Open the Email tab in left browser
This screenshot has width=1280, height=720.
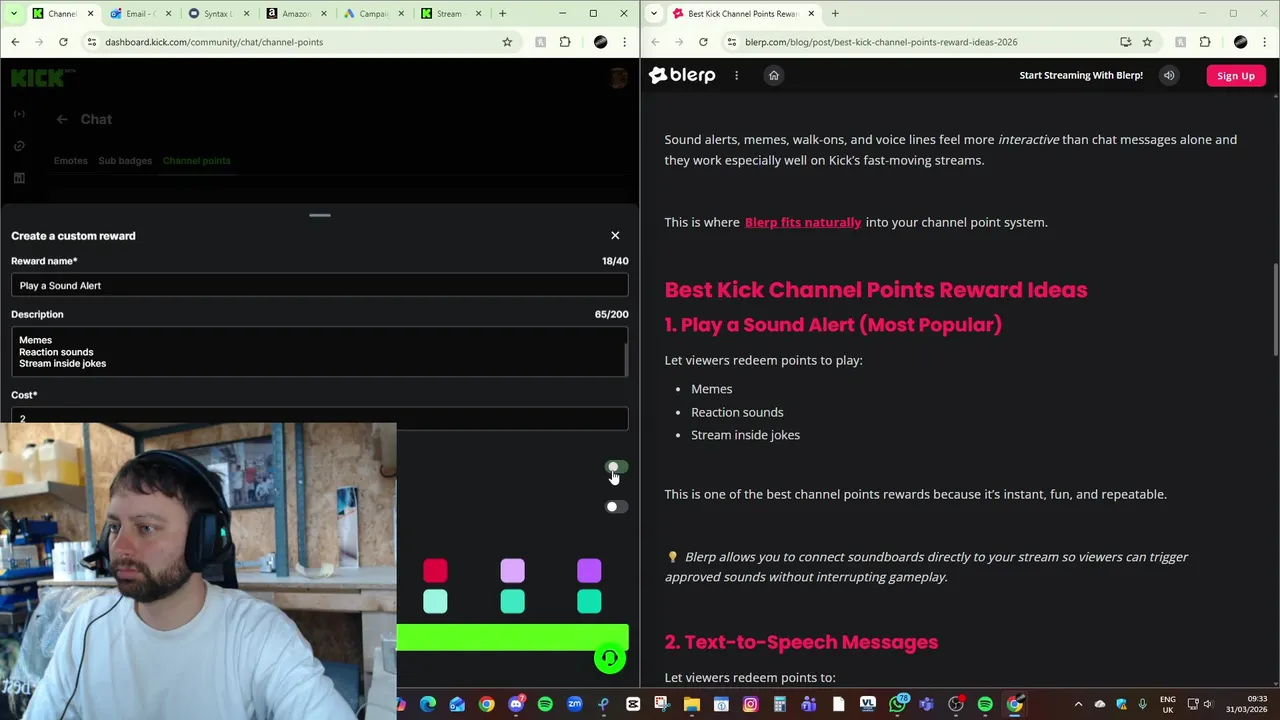point(139,14)
